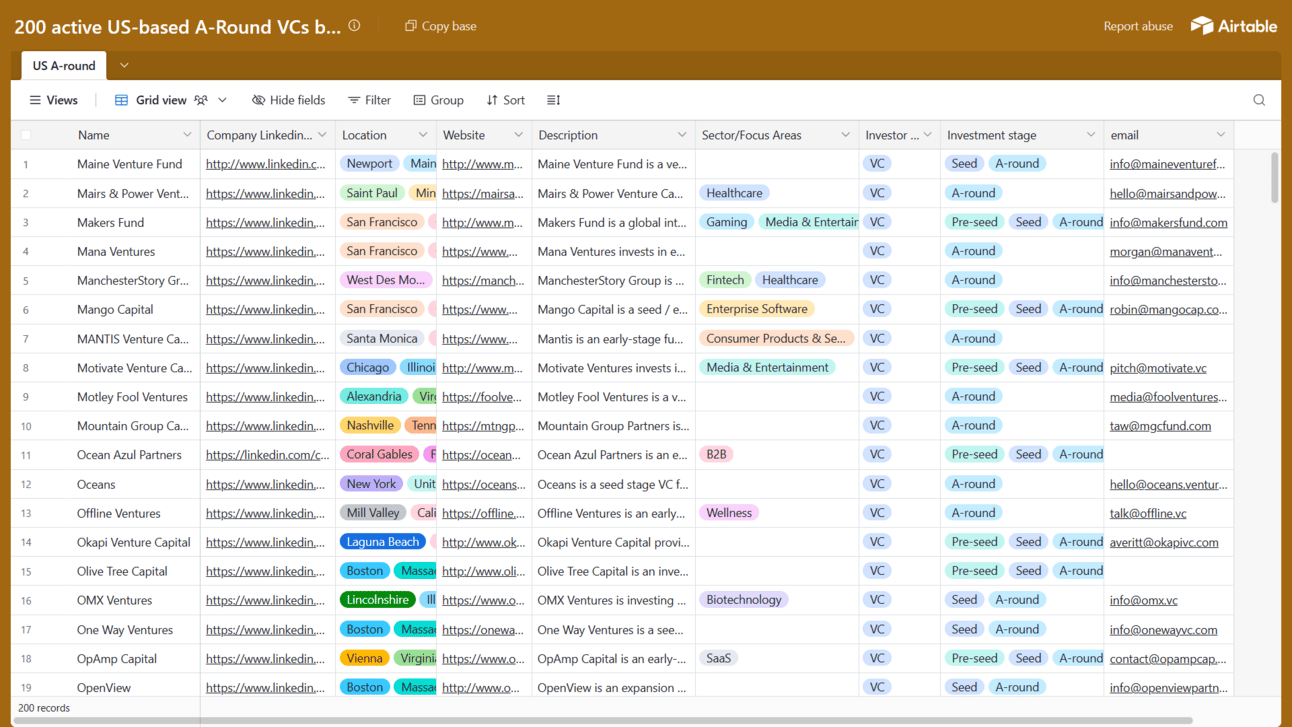Click the Copy base button
The height and width of the screenshot is (727, 1292).
click(439, 26)
